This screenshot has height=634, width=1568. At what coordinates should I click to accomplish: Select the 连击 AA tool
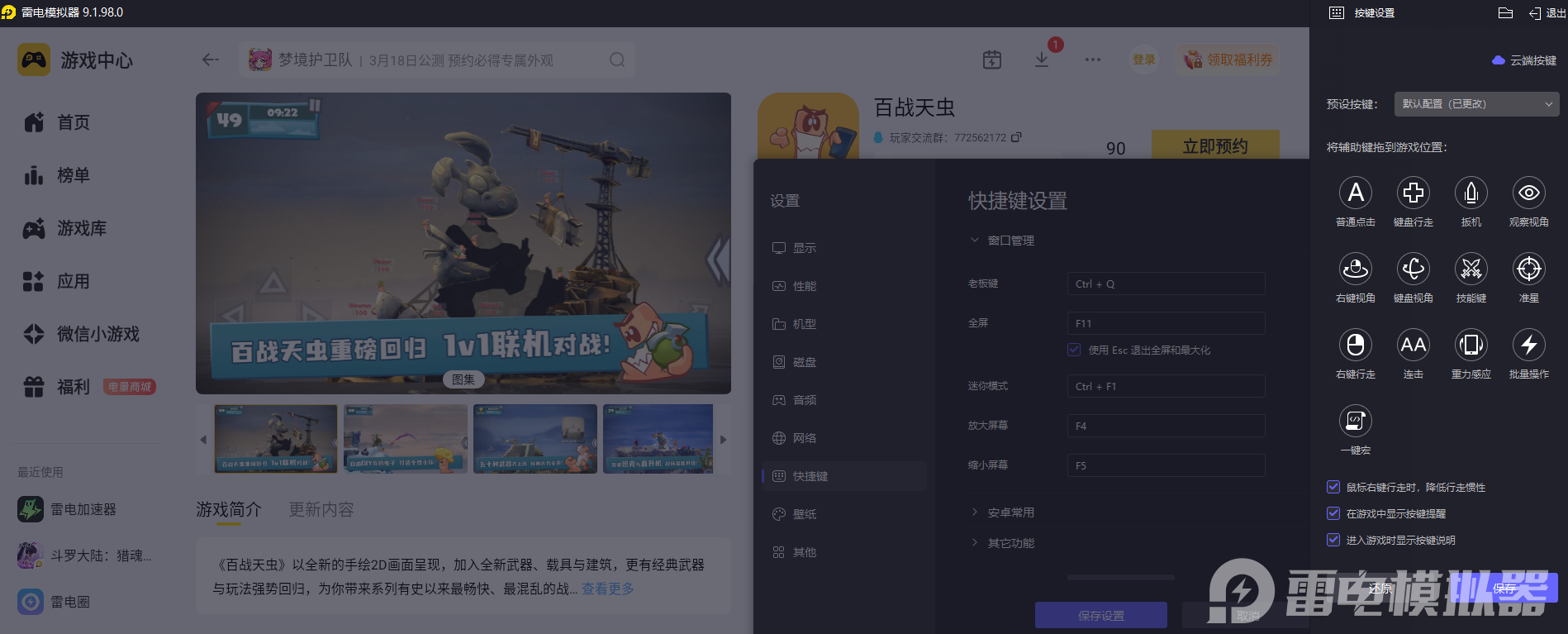(x=1414, y=346)
